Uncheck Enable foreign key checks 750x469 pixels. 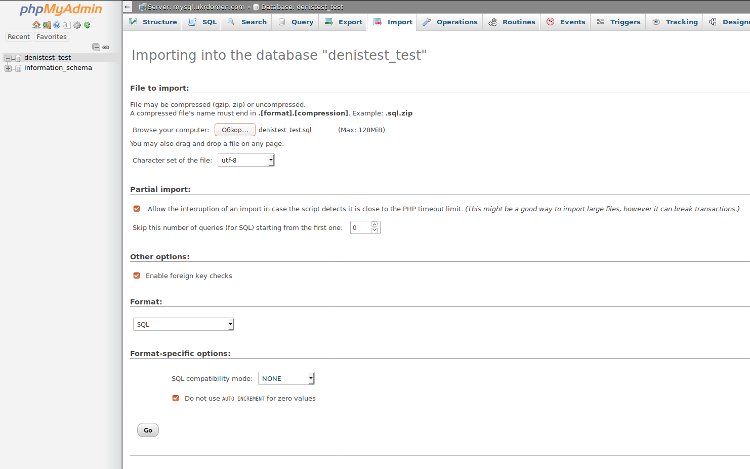137,275
